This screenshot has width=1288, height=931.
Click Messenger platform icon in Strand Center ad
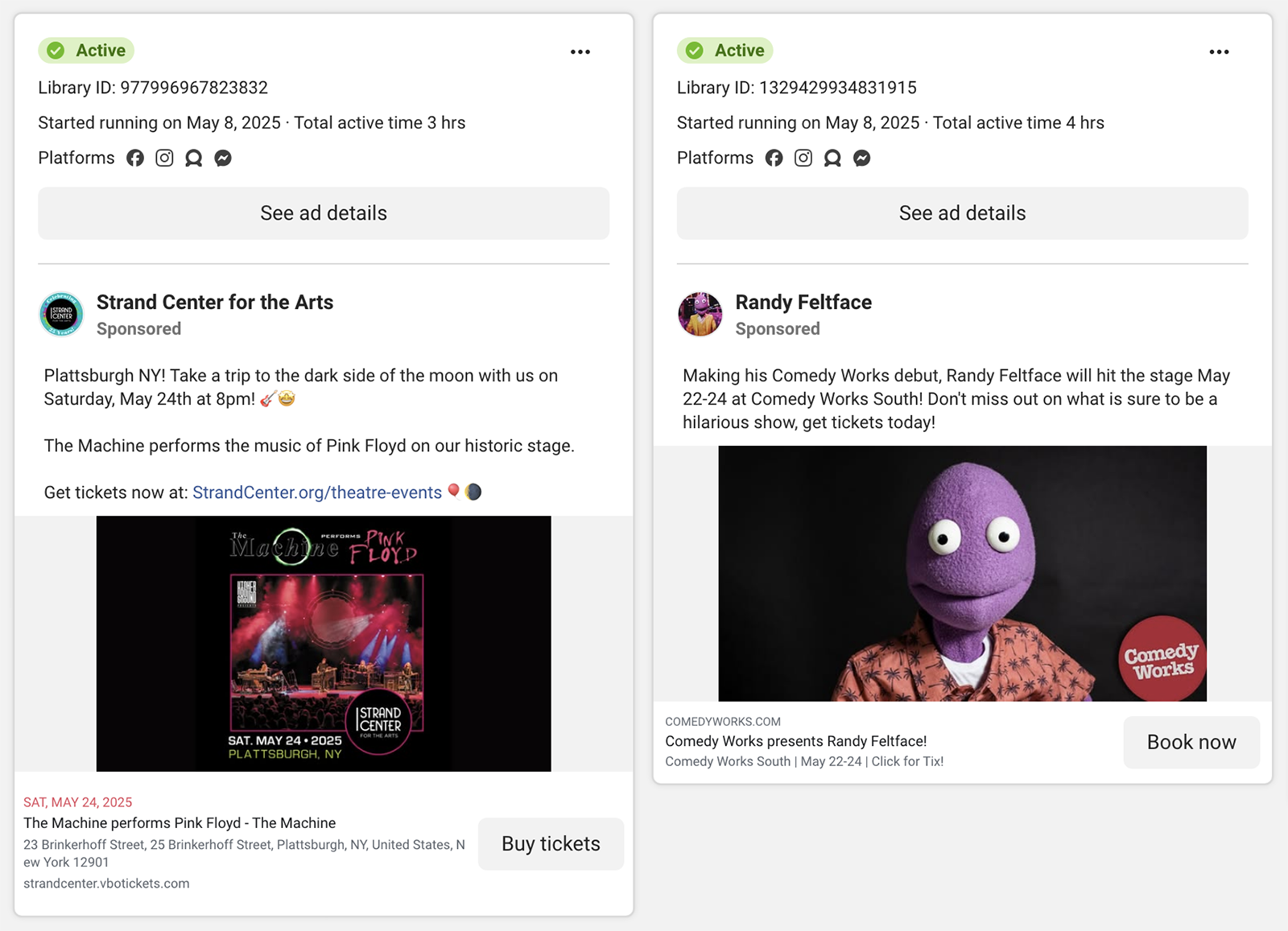(x=223, y=158)
